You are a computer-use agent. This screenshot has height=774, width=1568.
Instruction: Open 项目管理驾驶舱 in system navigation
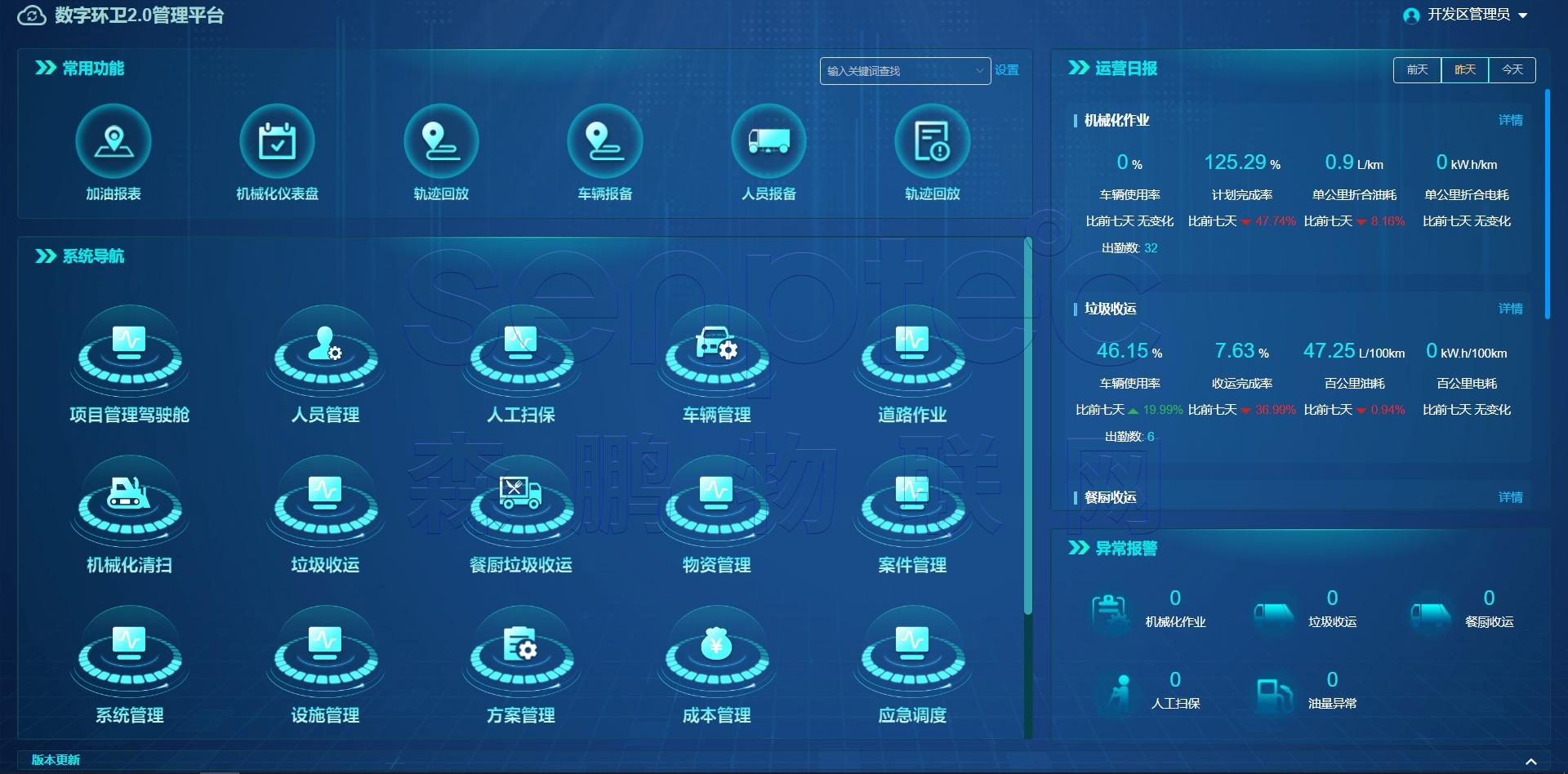(129, 353)
